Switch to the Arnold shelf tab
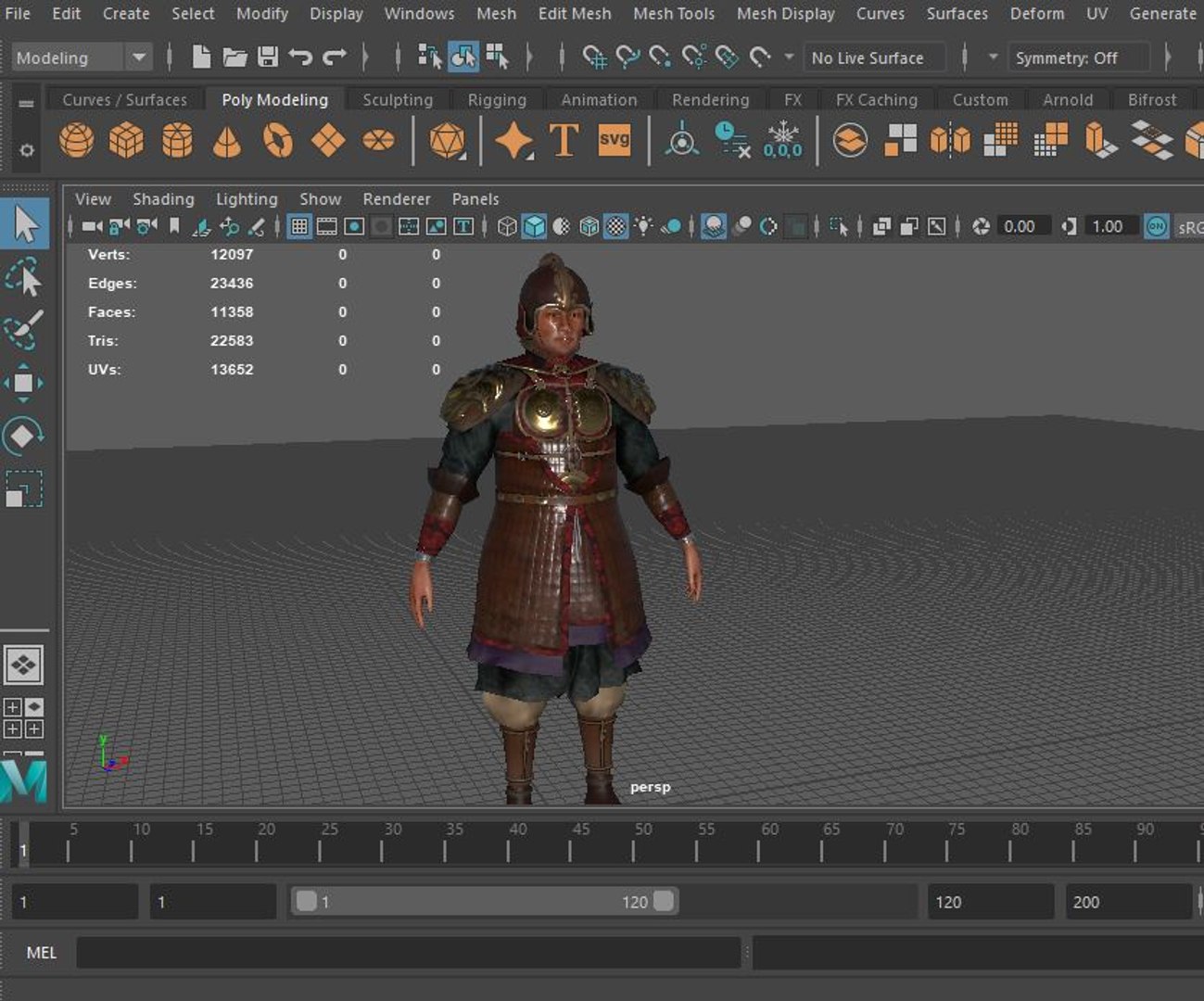Viewport: 1204px width, 1001px height. (1068, 100)
